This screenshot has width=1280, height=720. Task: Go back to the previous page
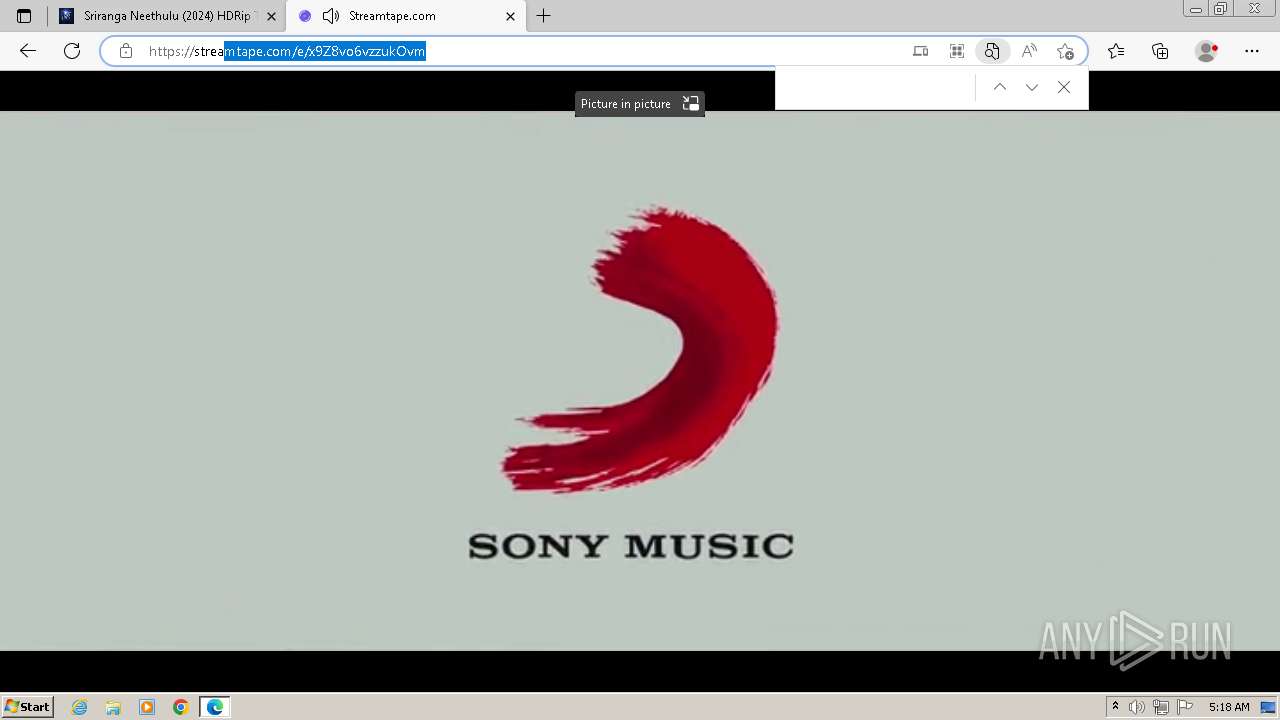tap(28, 51)
